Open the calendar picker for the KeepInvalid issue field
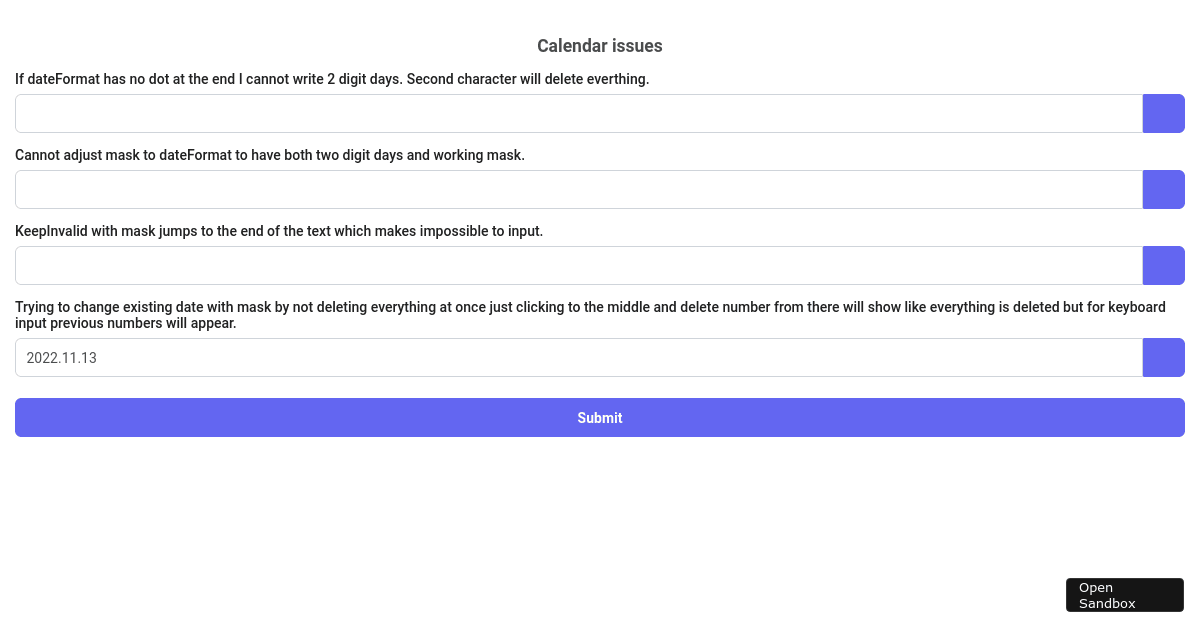The height and width of the screenshot is (630, 1200). (1163, 265)
